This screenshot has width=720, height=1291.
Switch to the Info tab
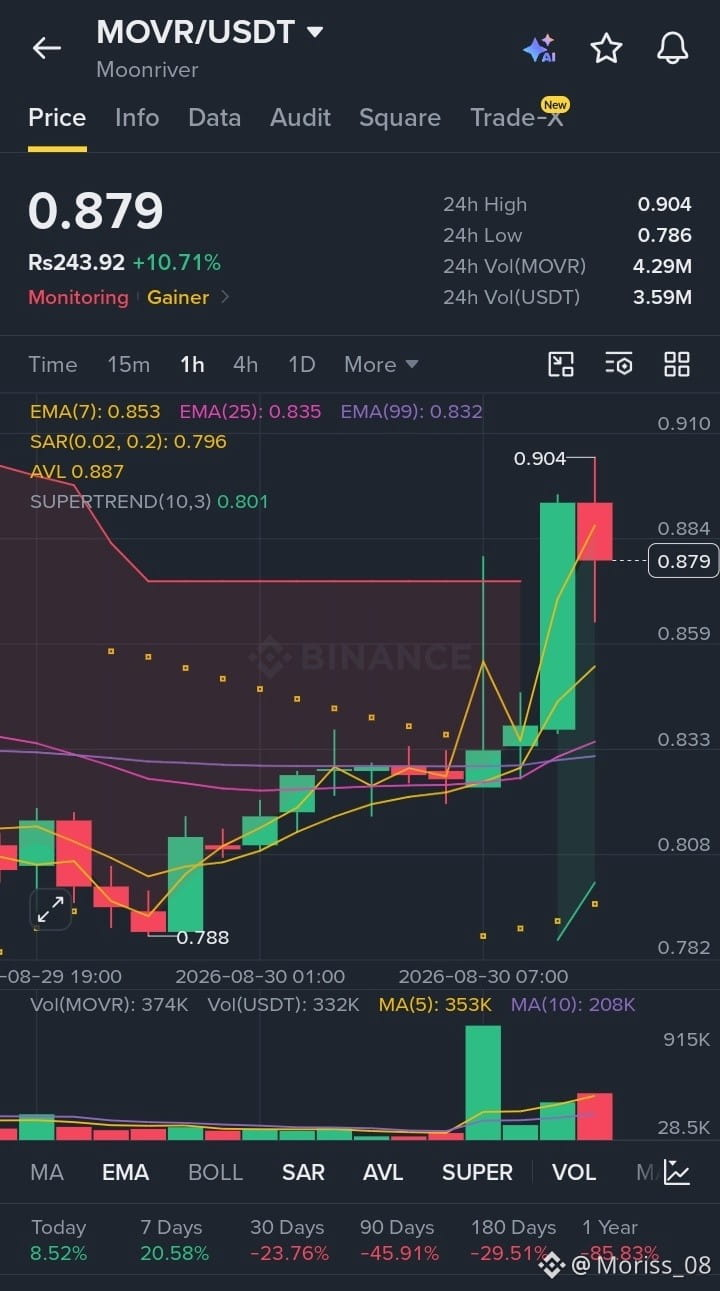(x=137, y=118)
